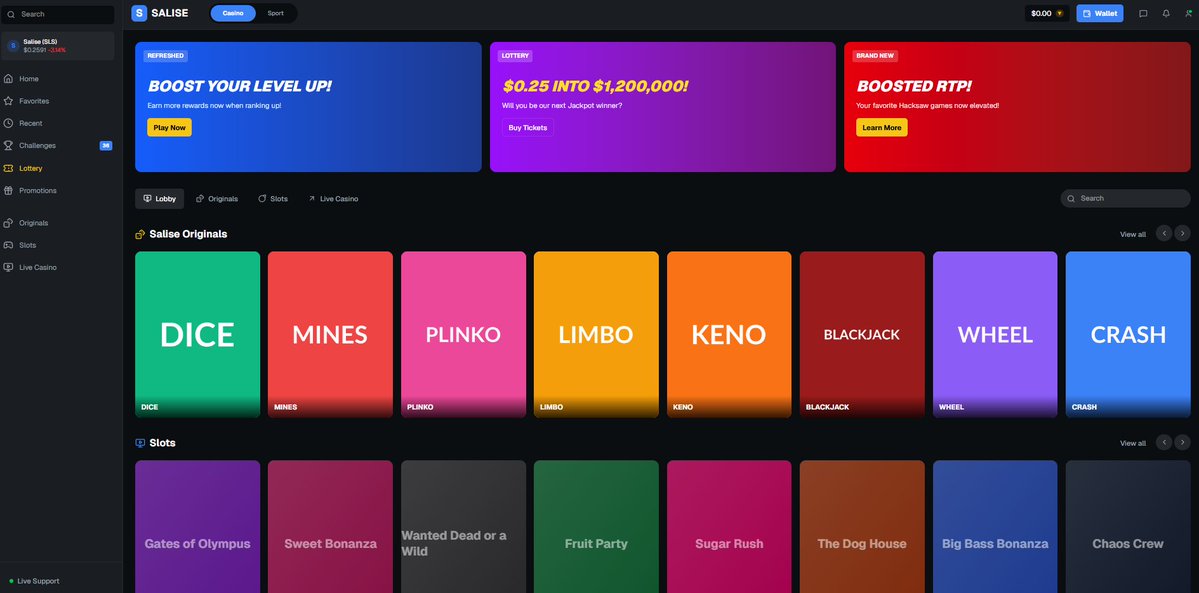1199x593 pixels.
Task: Open the PLINKO game card
Action: pyautogui.click(x=463, y=334)
